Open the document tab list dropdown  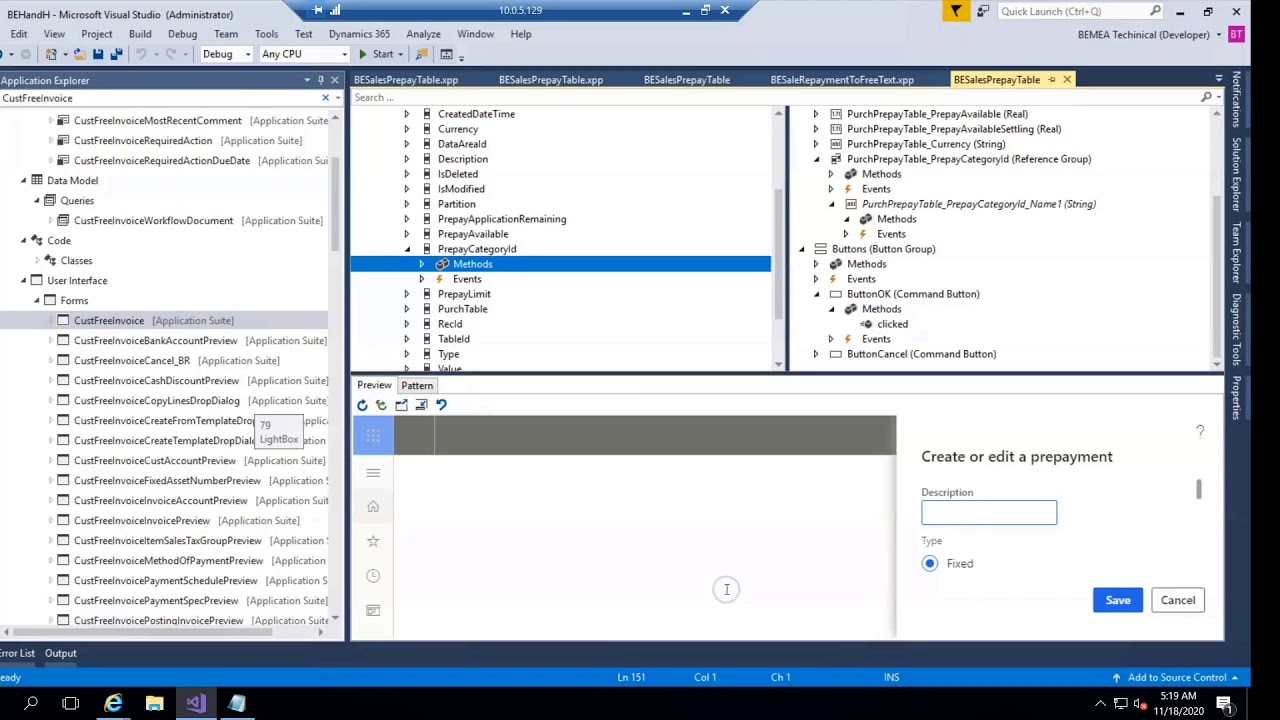click(x=1218, y=79)
